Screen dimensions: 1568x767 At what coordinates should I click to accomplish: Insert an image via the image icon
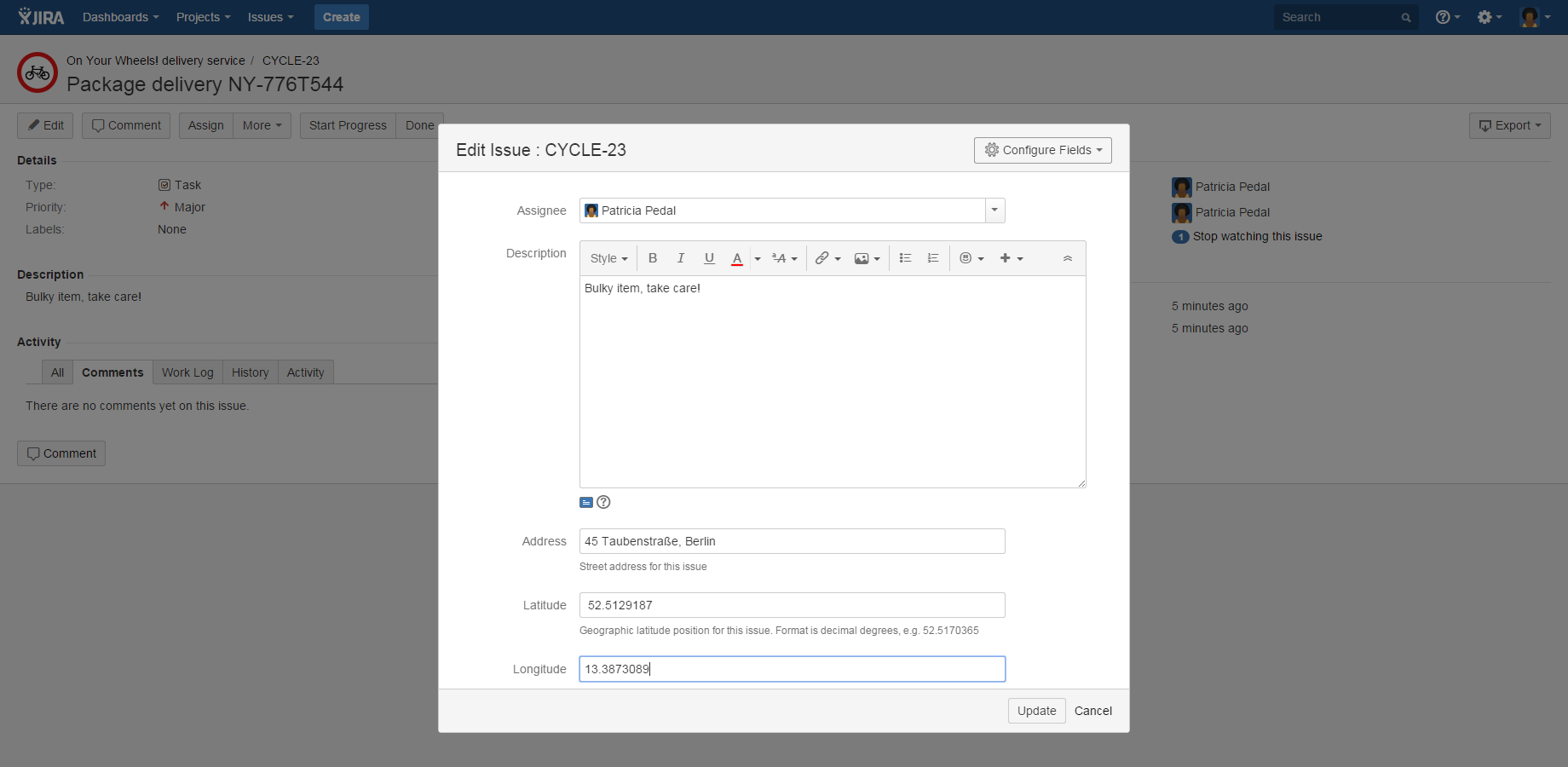[862, 257]
